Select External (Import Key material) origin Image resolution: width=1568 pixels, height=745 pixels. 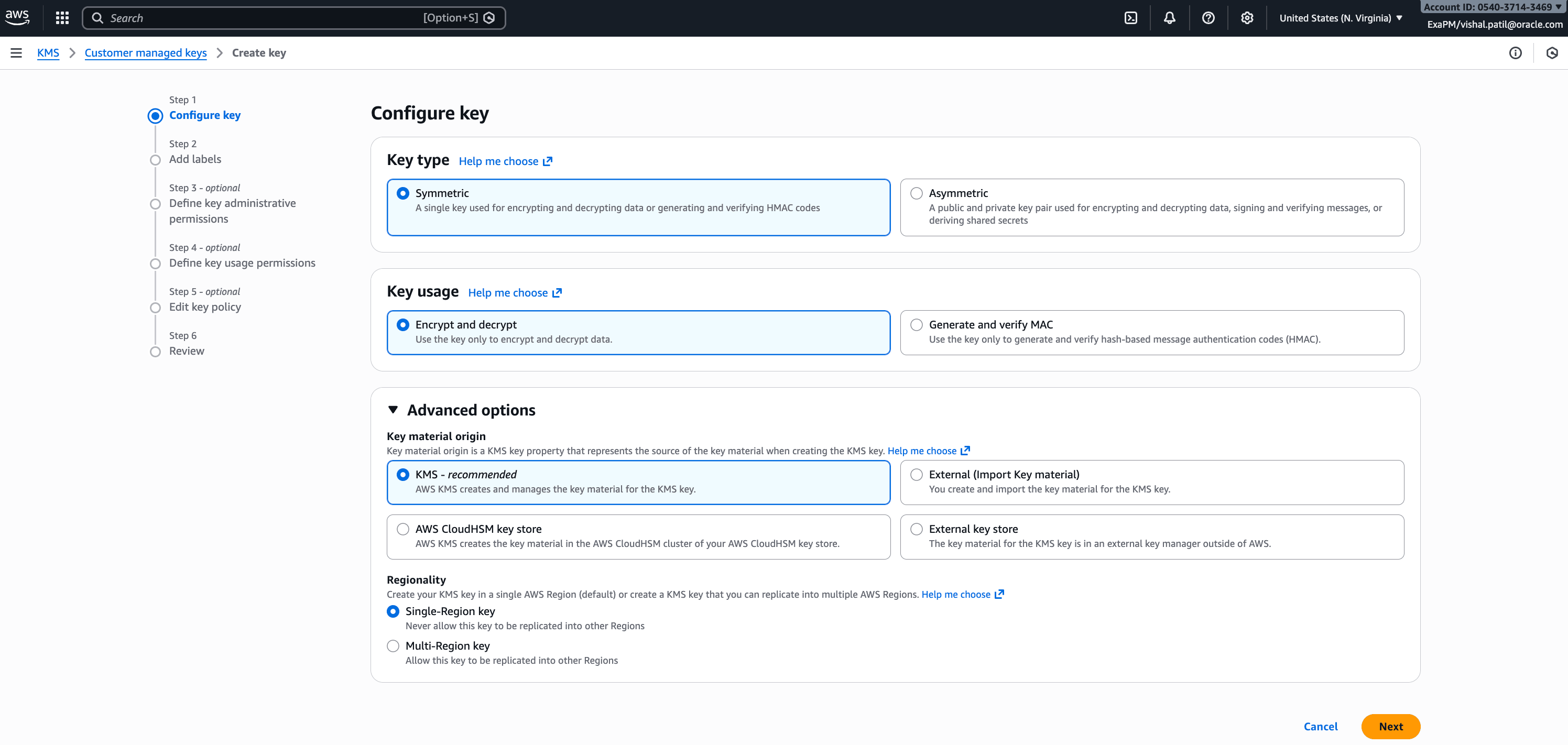point(1152,482)
